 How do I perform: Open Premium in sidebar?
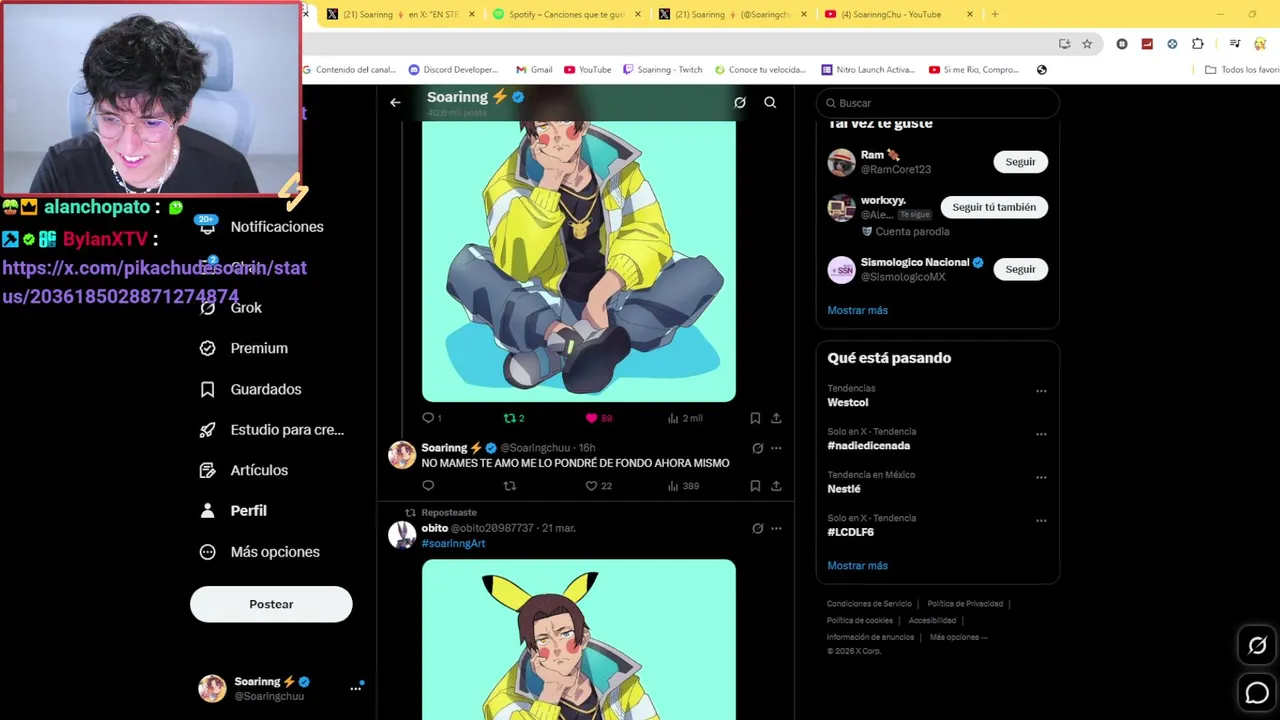243,348
